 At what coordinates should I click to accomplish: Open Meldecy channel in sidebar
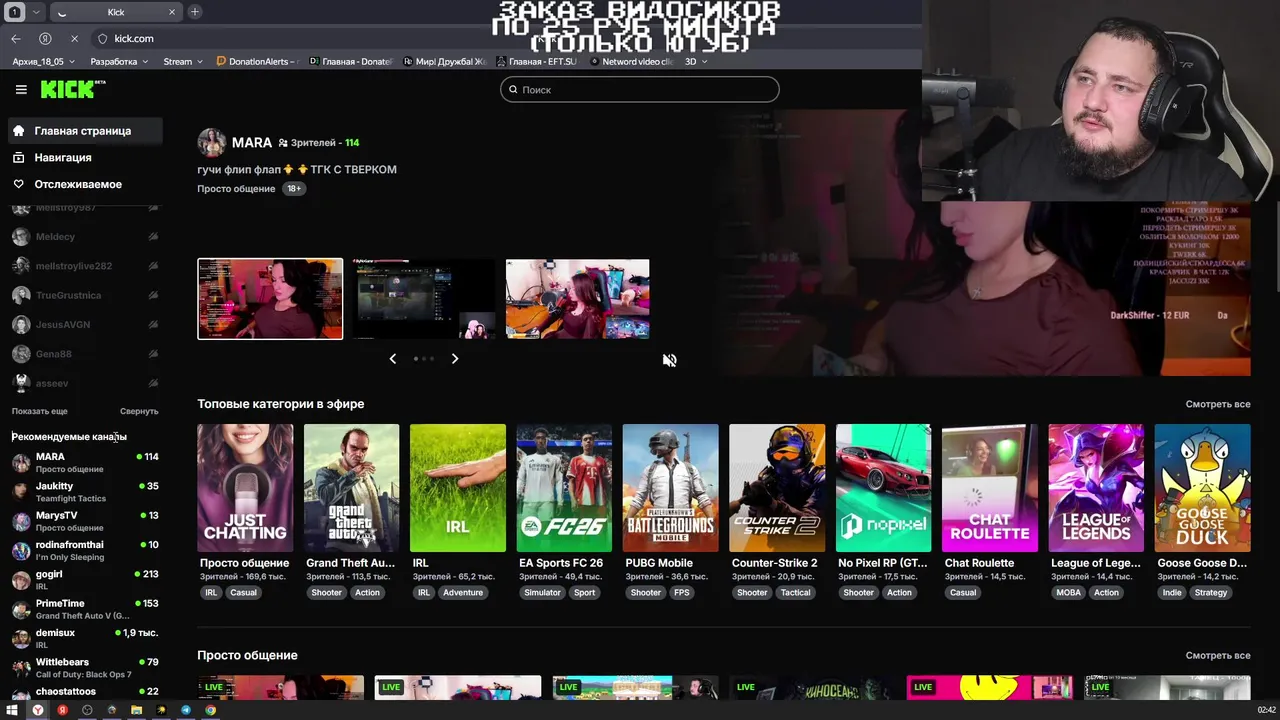85,237
